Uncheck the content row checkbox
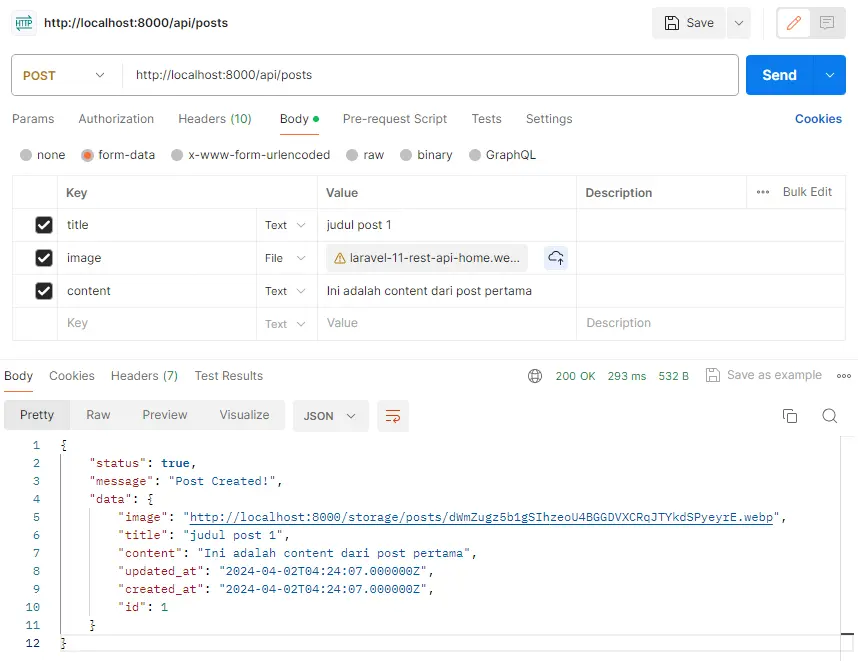The image size is (858, 661). (x=44, y=291)
